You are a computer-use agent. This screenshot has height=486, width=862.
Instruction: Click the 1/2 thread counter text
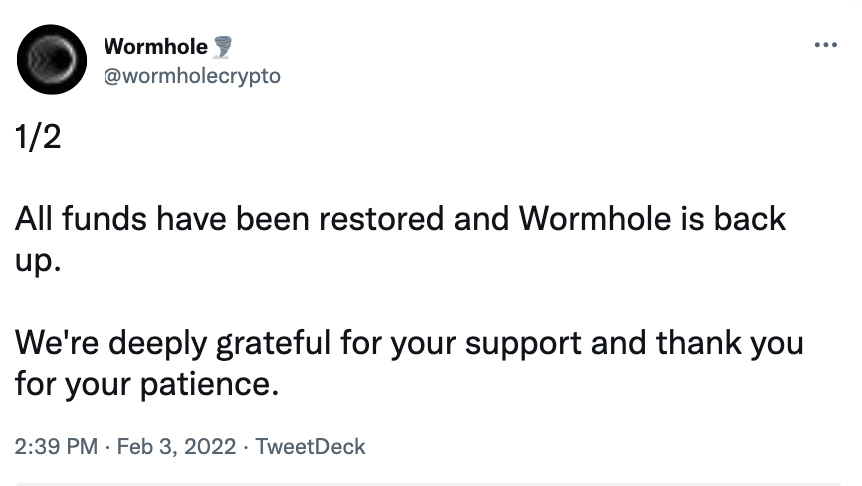pos(38,137)
